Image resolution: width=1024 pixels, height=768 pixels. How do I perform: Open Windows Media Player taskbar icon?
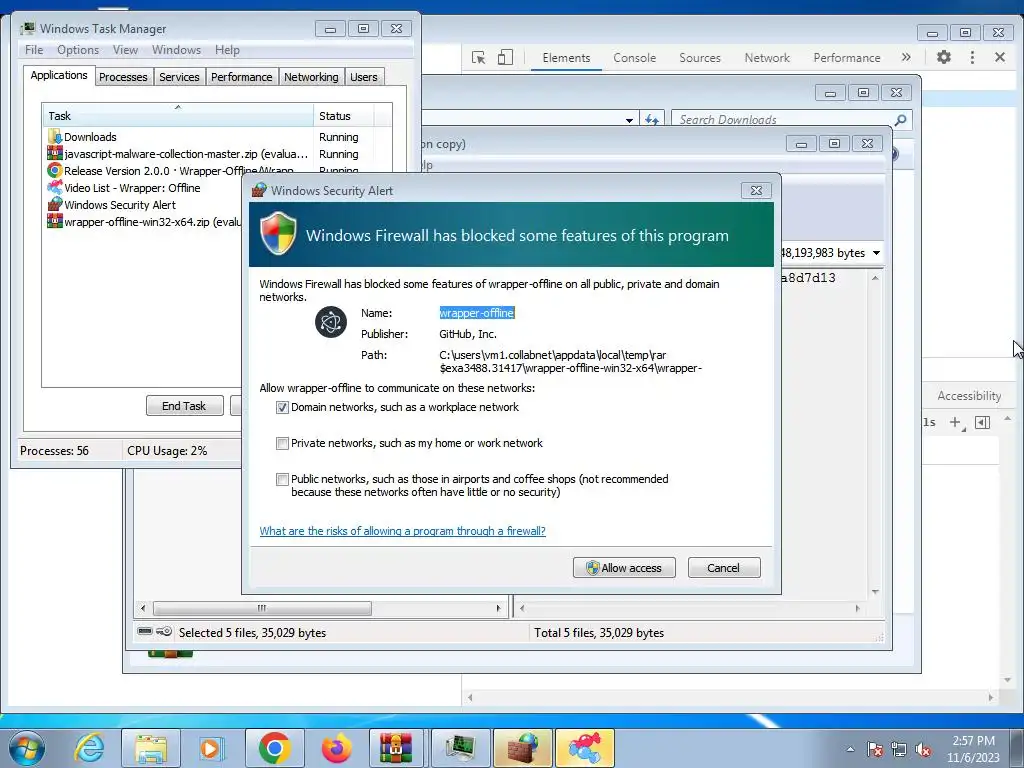tap(211, 748)
